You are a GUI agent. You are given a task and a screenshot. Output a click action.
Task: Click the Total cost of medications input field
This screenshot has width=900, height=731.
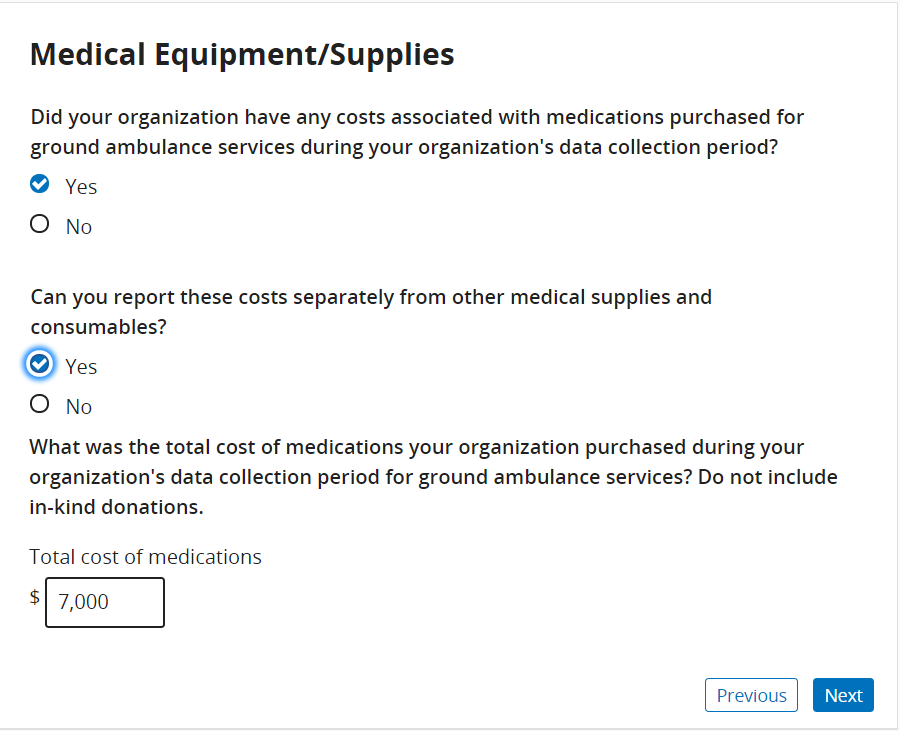105,602
